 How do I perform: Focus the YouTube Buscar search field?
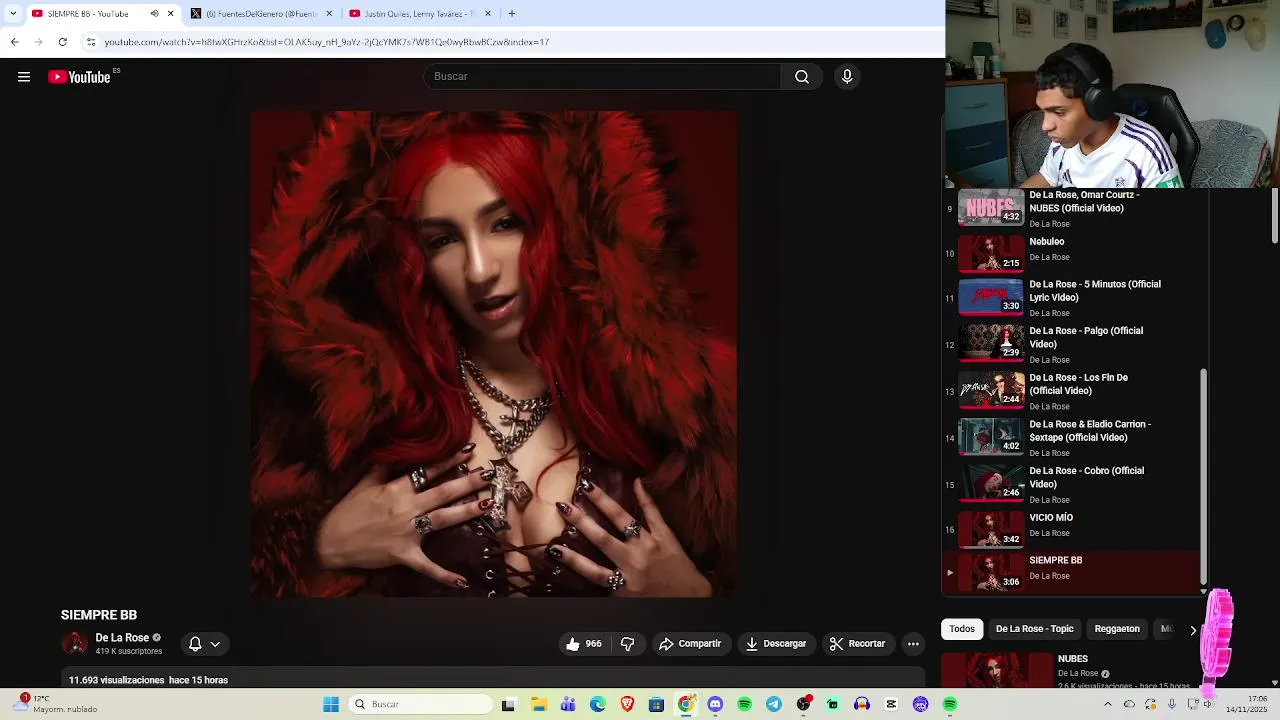point(602,77)
